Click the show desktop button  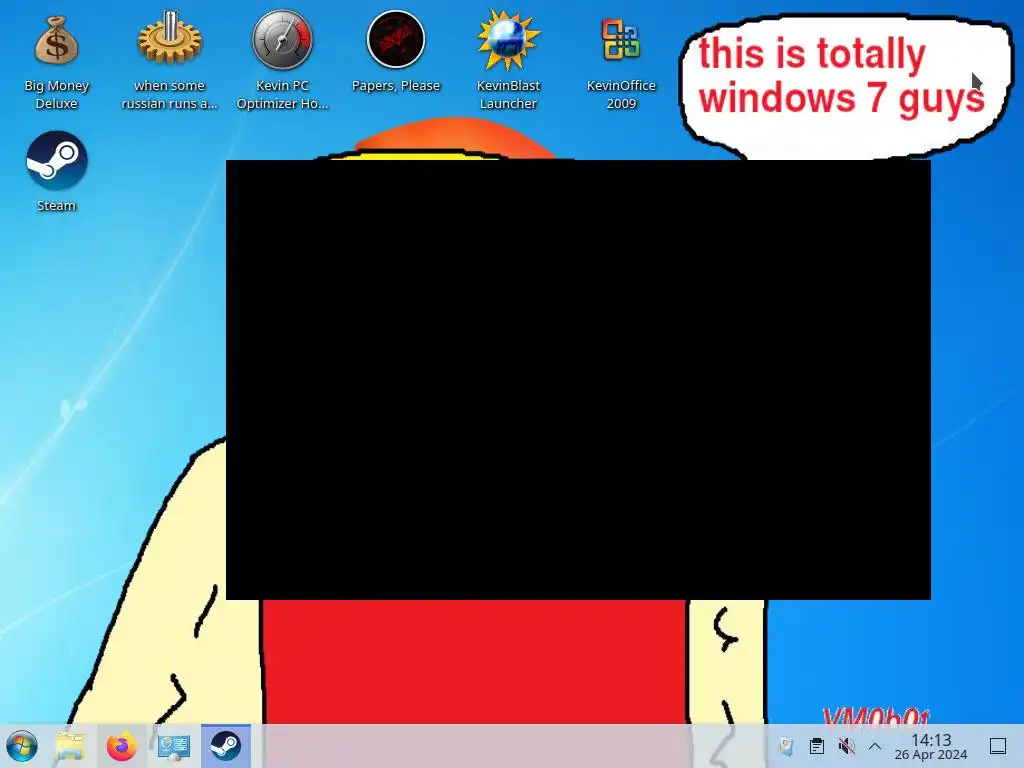998,746
